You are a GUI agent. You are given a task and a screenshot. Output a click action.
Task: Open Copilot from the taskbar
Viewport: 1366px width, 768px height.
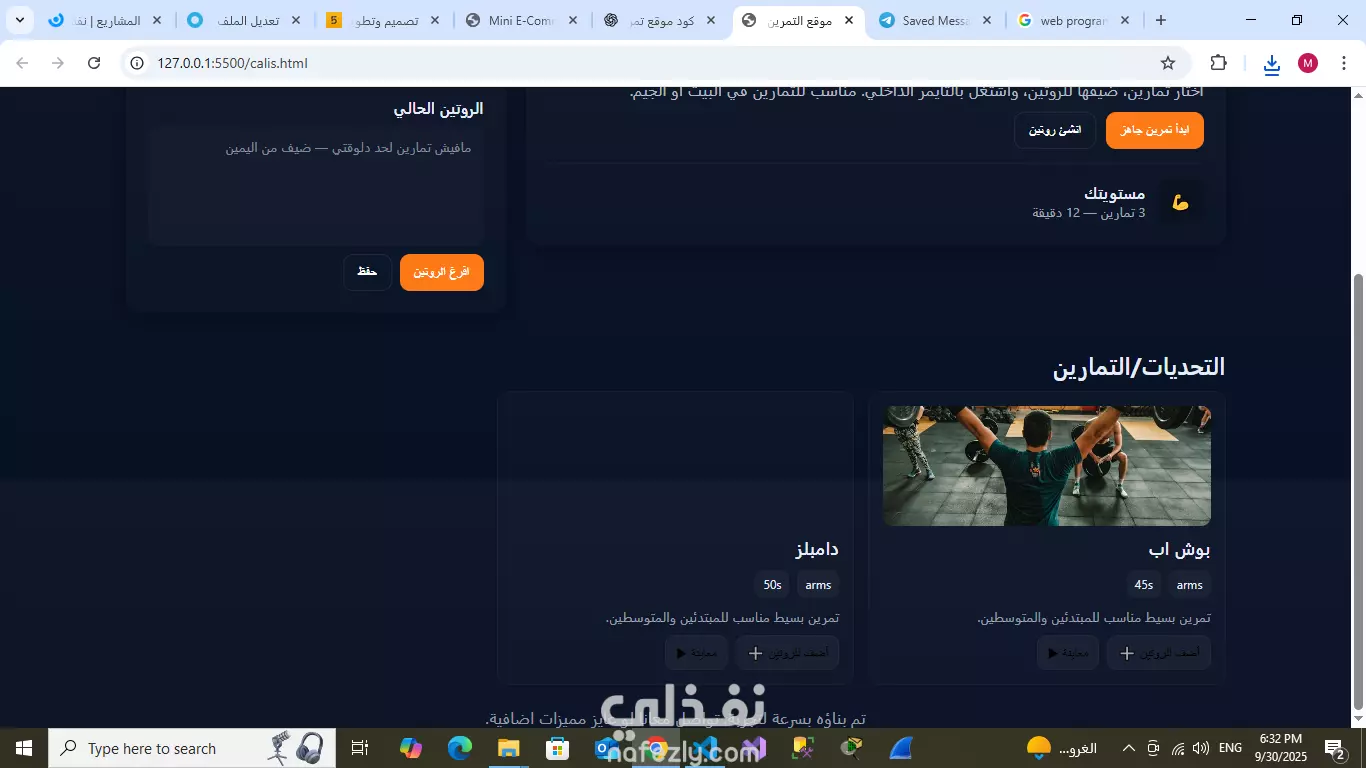[x=411, y=748]
